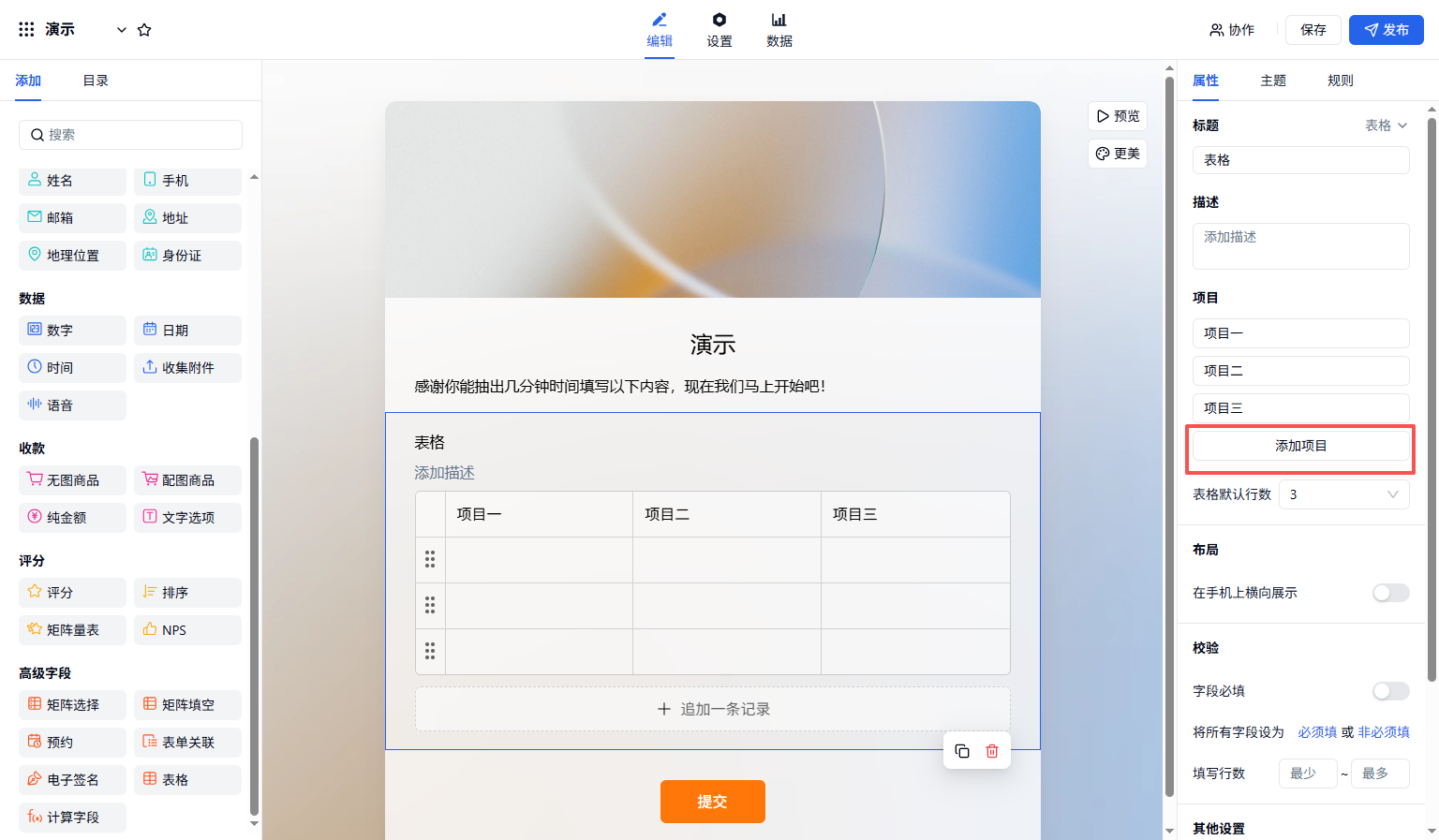Image resolution: width=1439 pixels, height=840 pixels.
Task: Enable 在手机上横向展示 toggle
Action: click(1390, 593)
